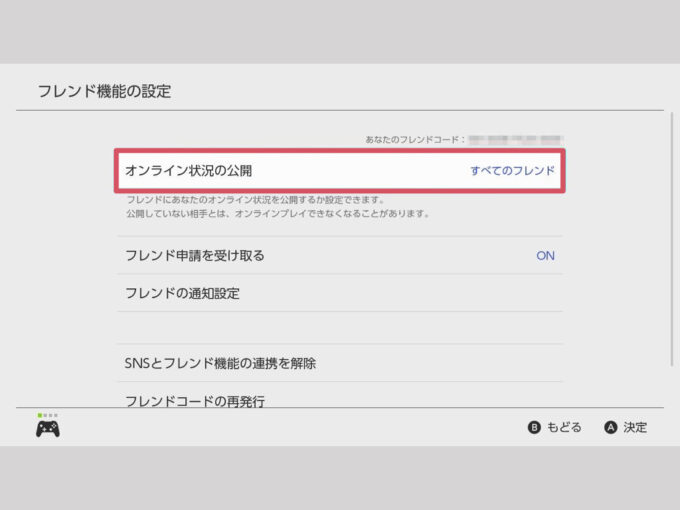Click the green player indicator dots
The height and width of the screenshot is (510, 680).
pyautogui.click(x=48, y=415)
